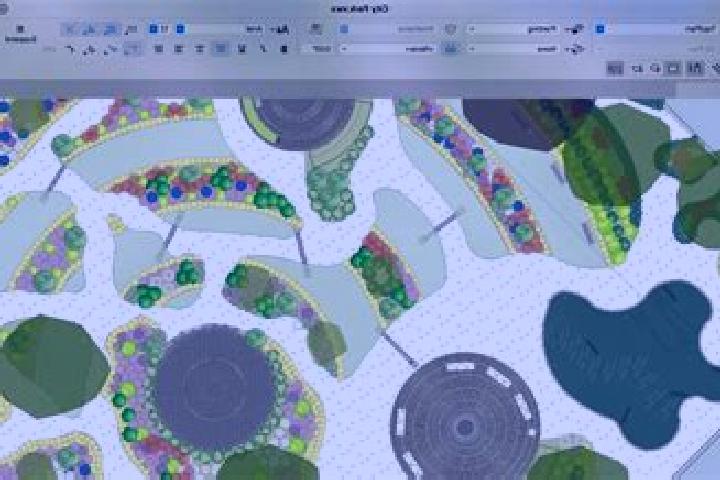The height and width of the screenshot is (480, 720).
Task: Click the leftmost highlighted view-mode icon
Action: [615, 68]
